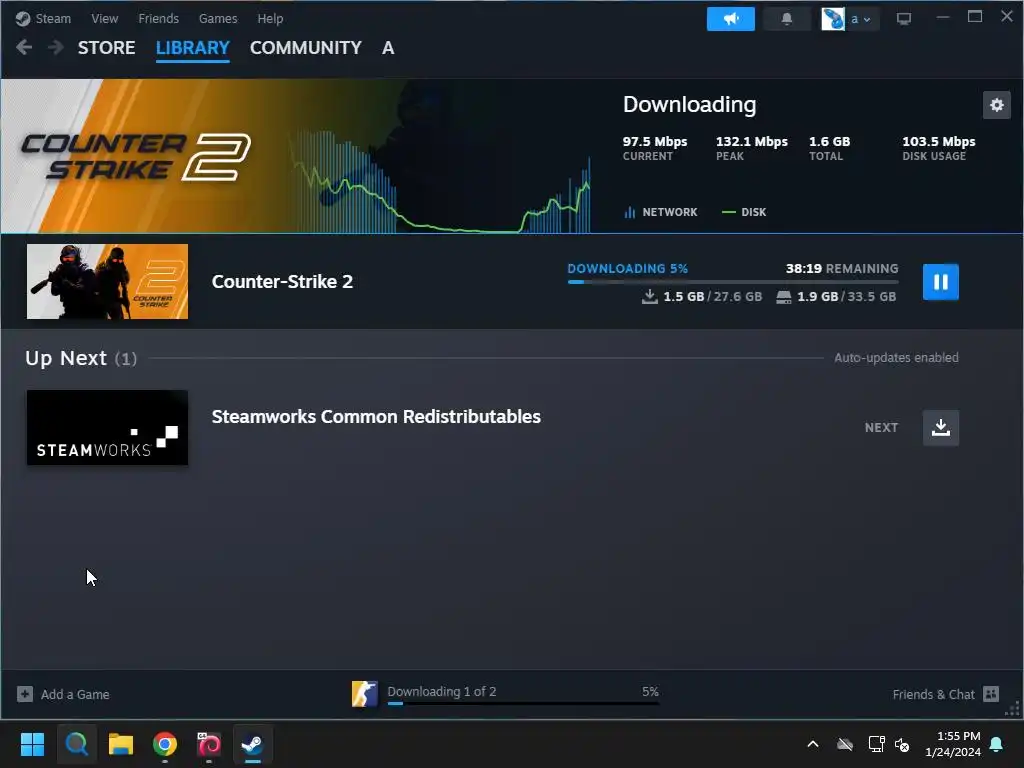
Task: Pause the Counter-Strike 2 download
Action: 940,281
